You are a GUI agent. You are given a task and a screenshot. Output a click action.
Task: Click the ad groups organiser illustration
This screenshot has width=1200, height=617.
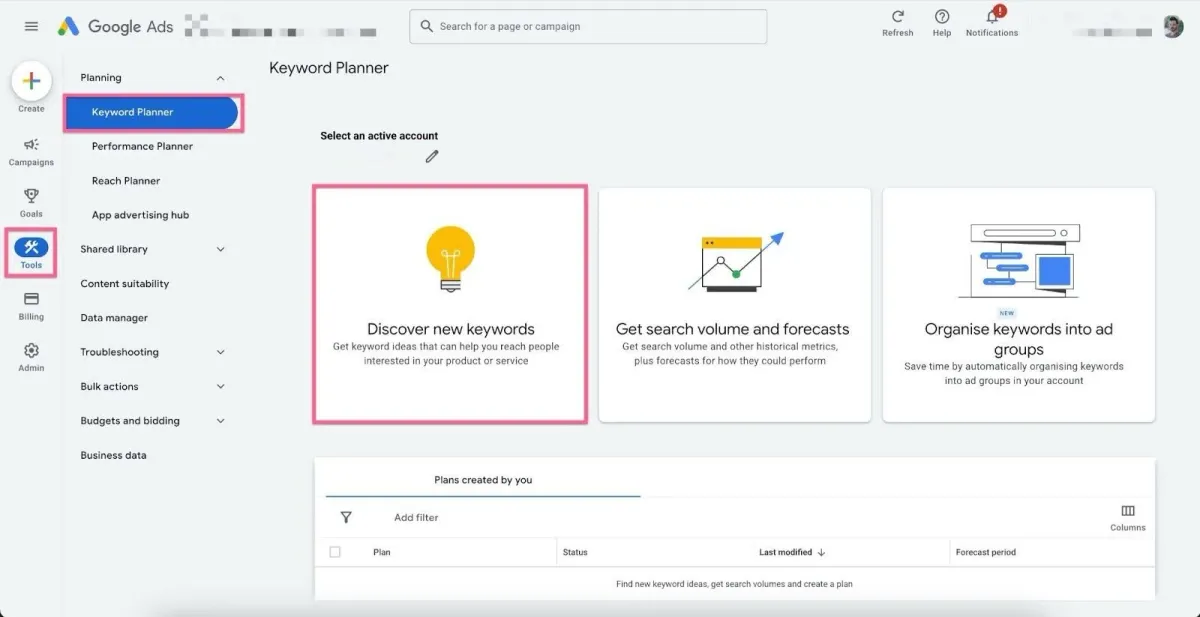[x=1018, y=261]
